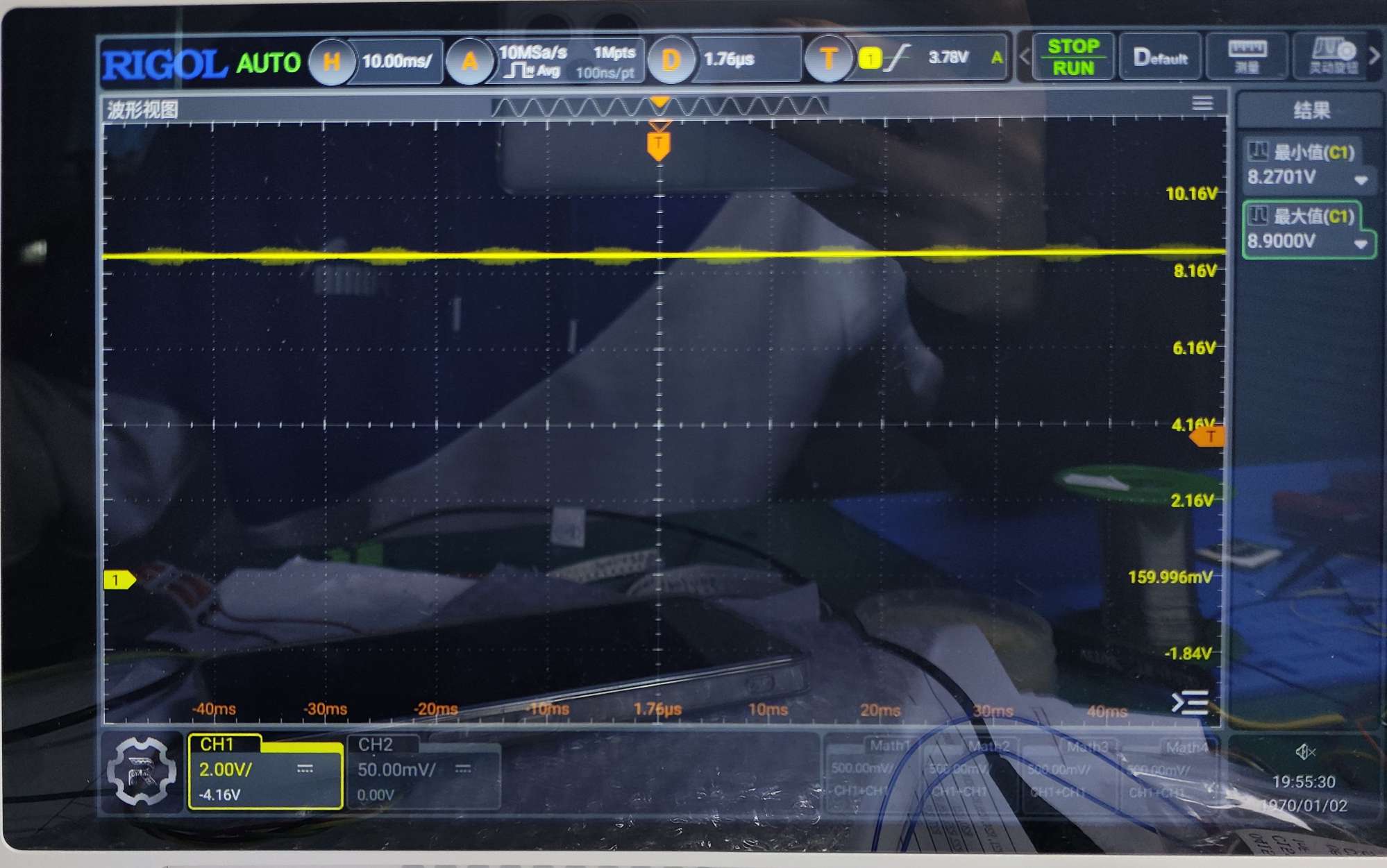Toggle the CH1 channel tile

click(265, 772)
